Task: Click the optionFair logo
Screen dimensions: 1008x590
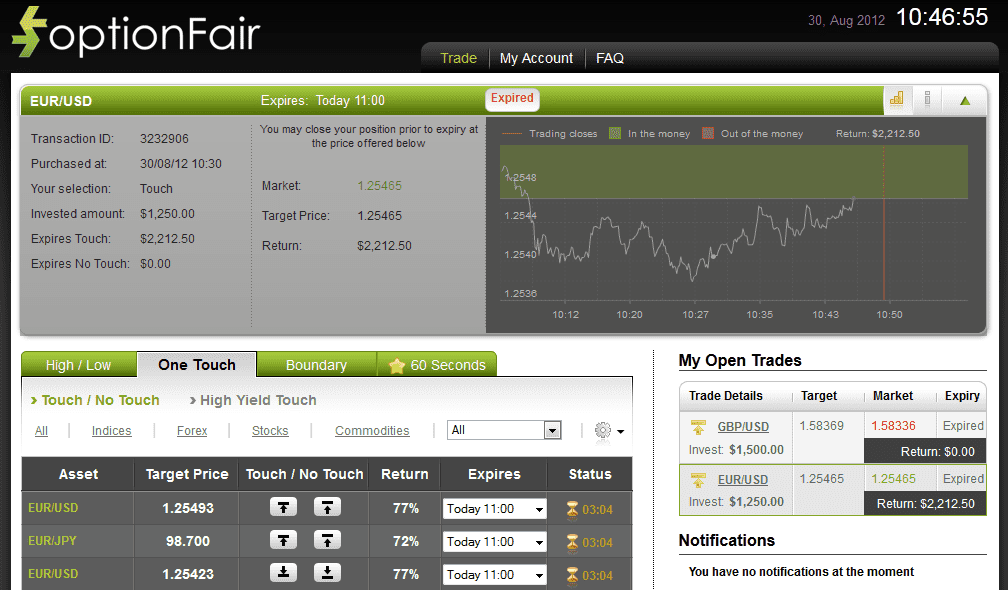Action: tap(135, 32)
